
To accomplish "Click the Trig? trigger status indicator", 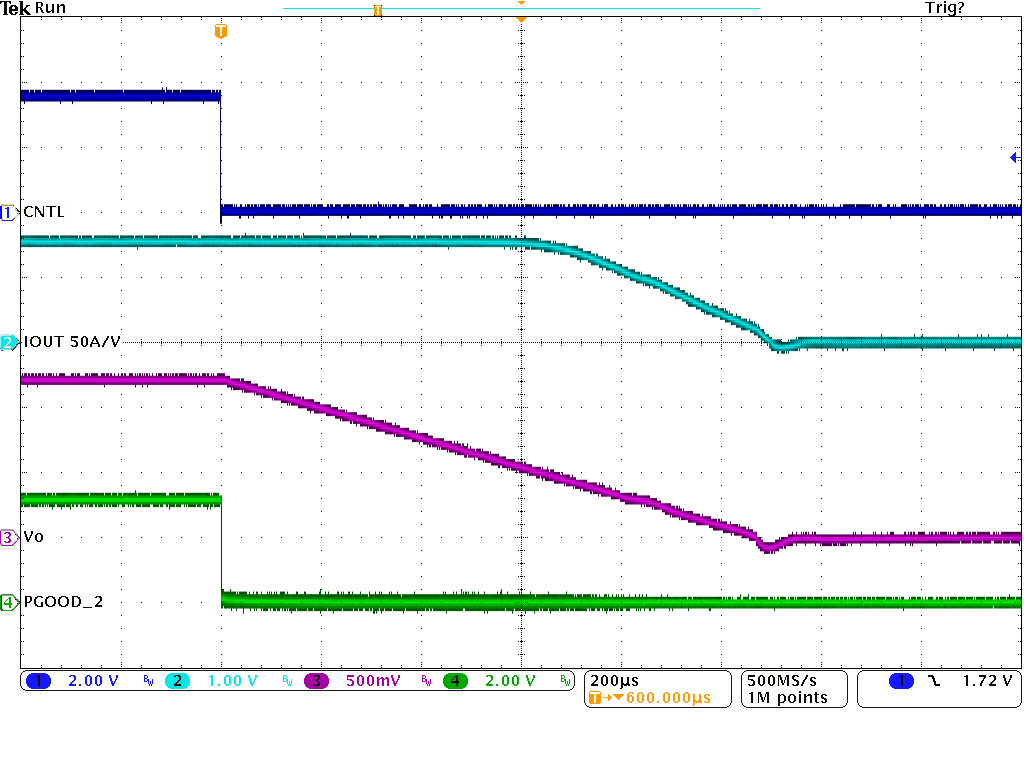I will click(x=945, y=8).
